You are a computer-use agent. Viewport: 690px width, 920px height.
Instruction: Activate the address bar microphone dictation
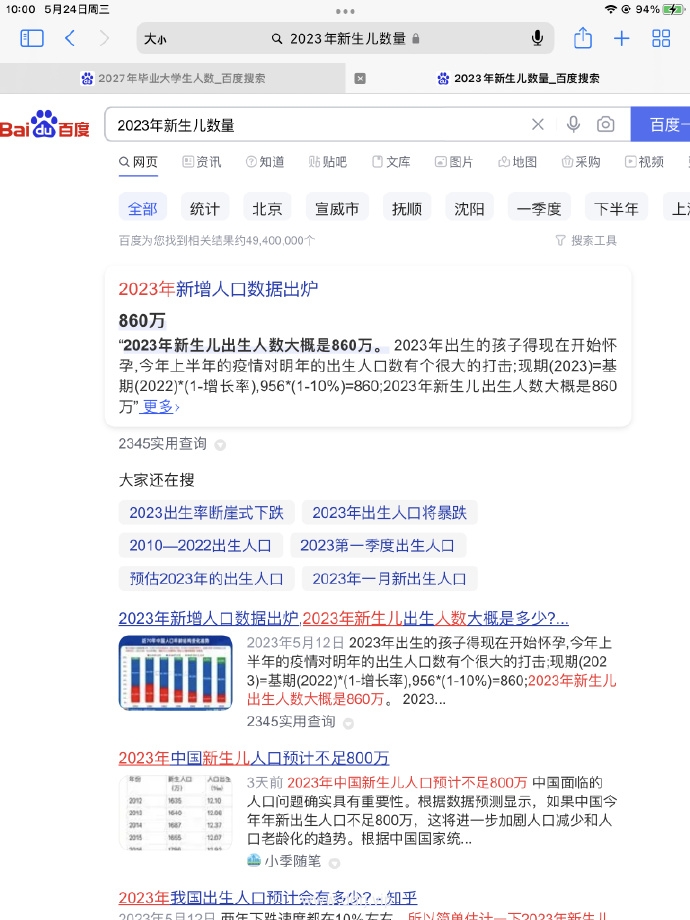pos(537,39)
